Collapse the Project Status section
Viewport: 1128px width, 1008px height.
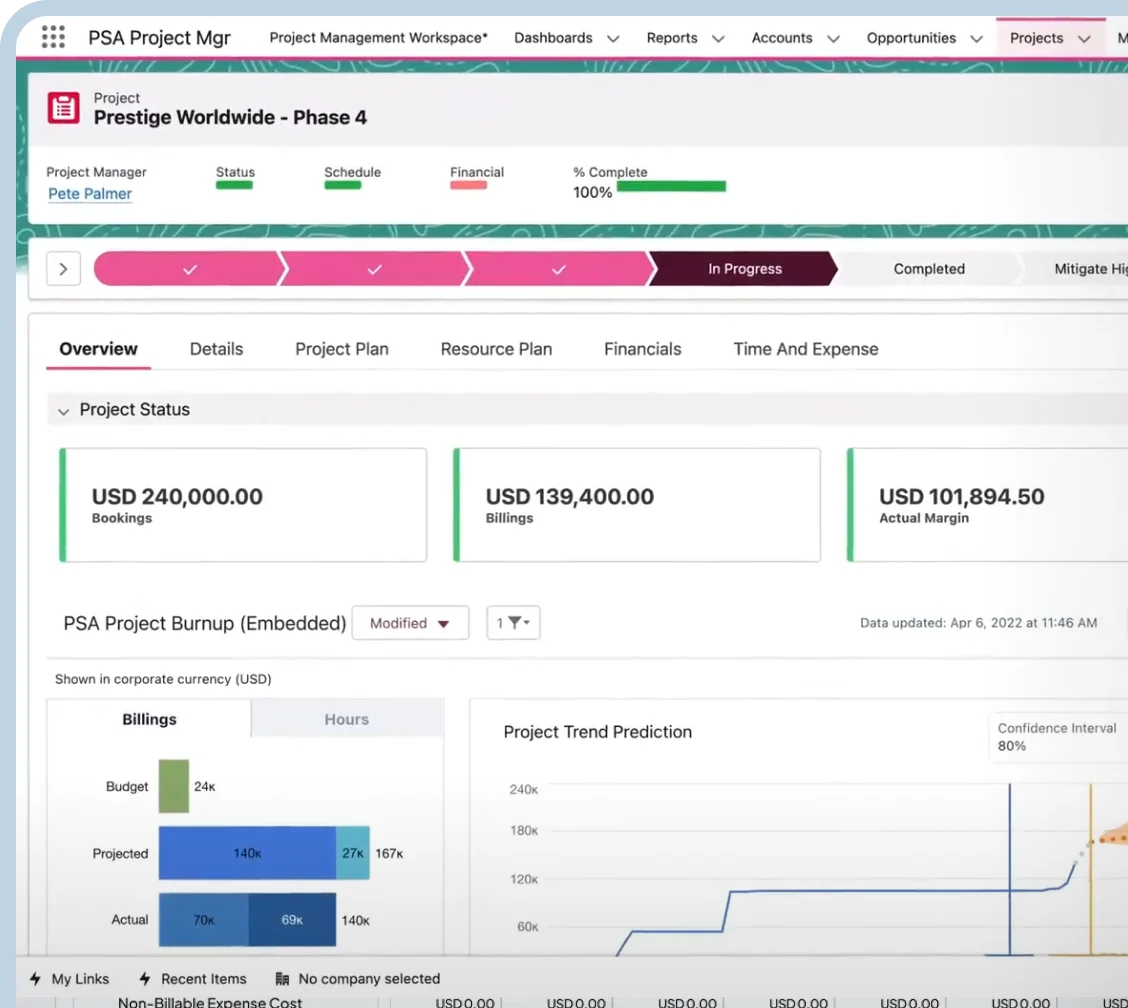point(64,410)
